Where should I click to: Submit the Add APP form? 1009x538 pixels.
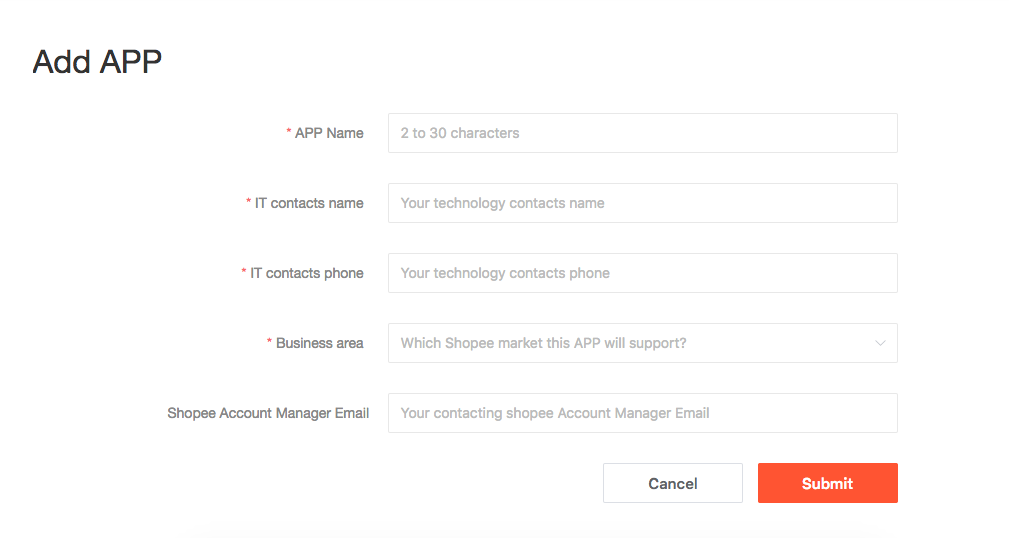coord(828,483)
